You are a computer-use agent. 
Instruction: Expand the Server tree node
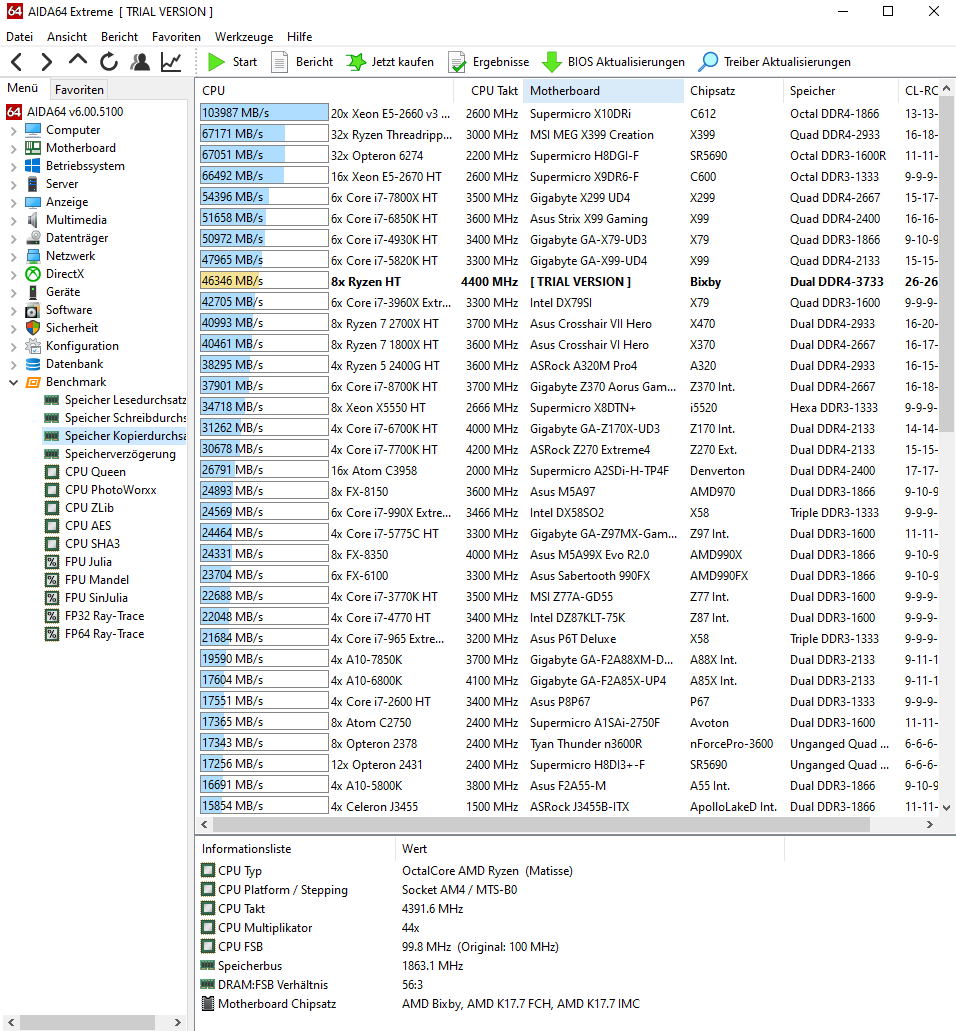pyautogui.click(x=13, y=184)
